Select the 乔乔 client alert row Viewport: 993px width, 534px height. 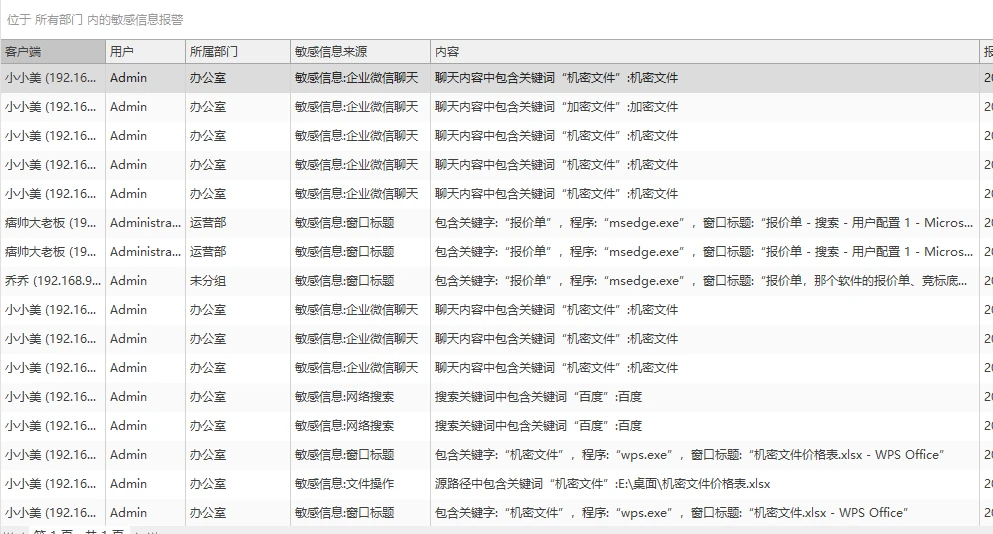tap(496, 281)
